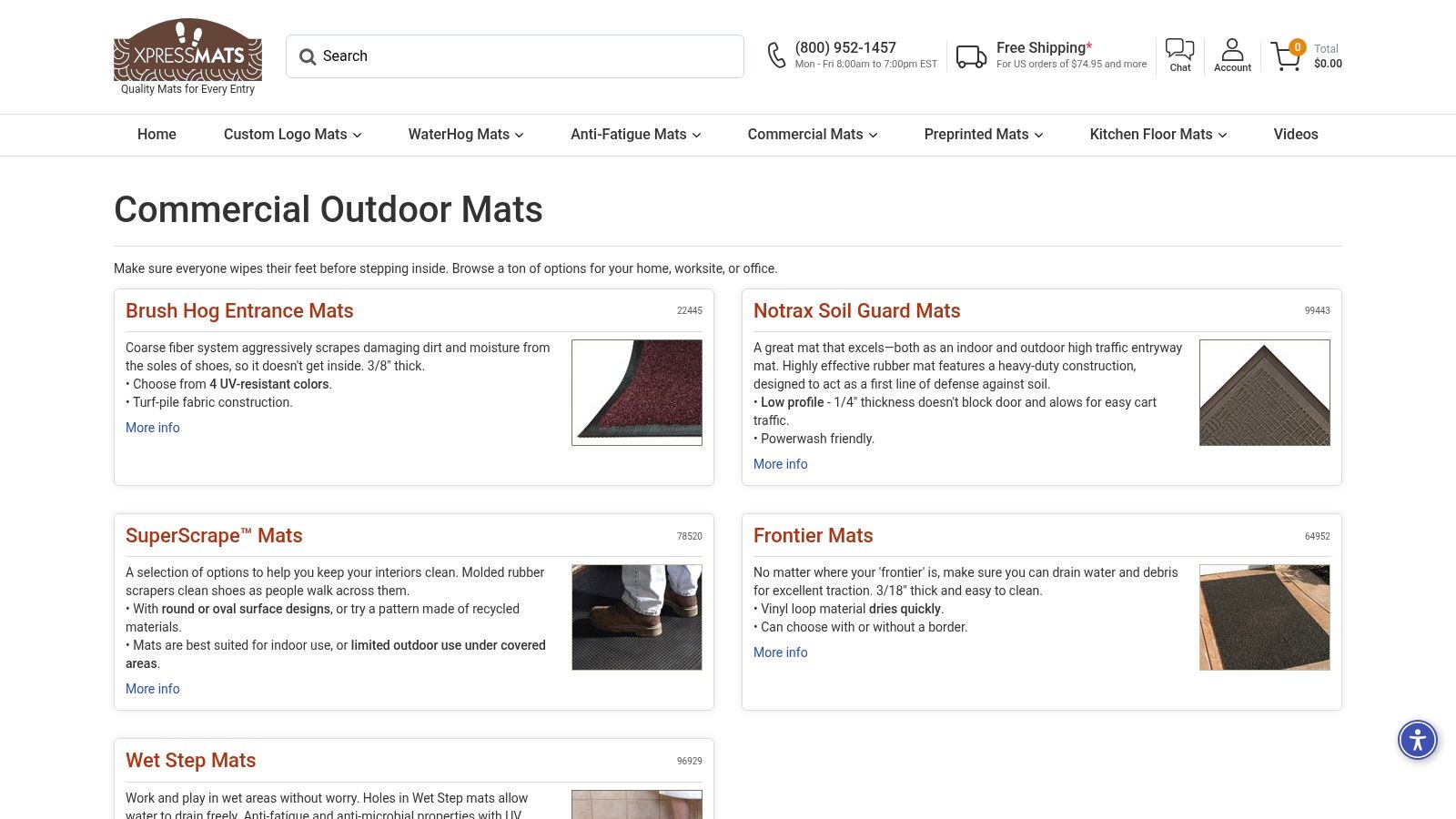Screen dimensions: 1456x819
Task: Open the Videos menu item
Action: pos(1296,135)
